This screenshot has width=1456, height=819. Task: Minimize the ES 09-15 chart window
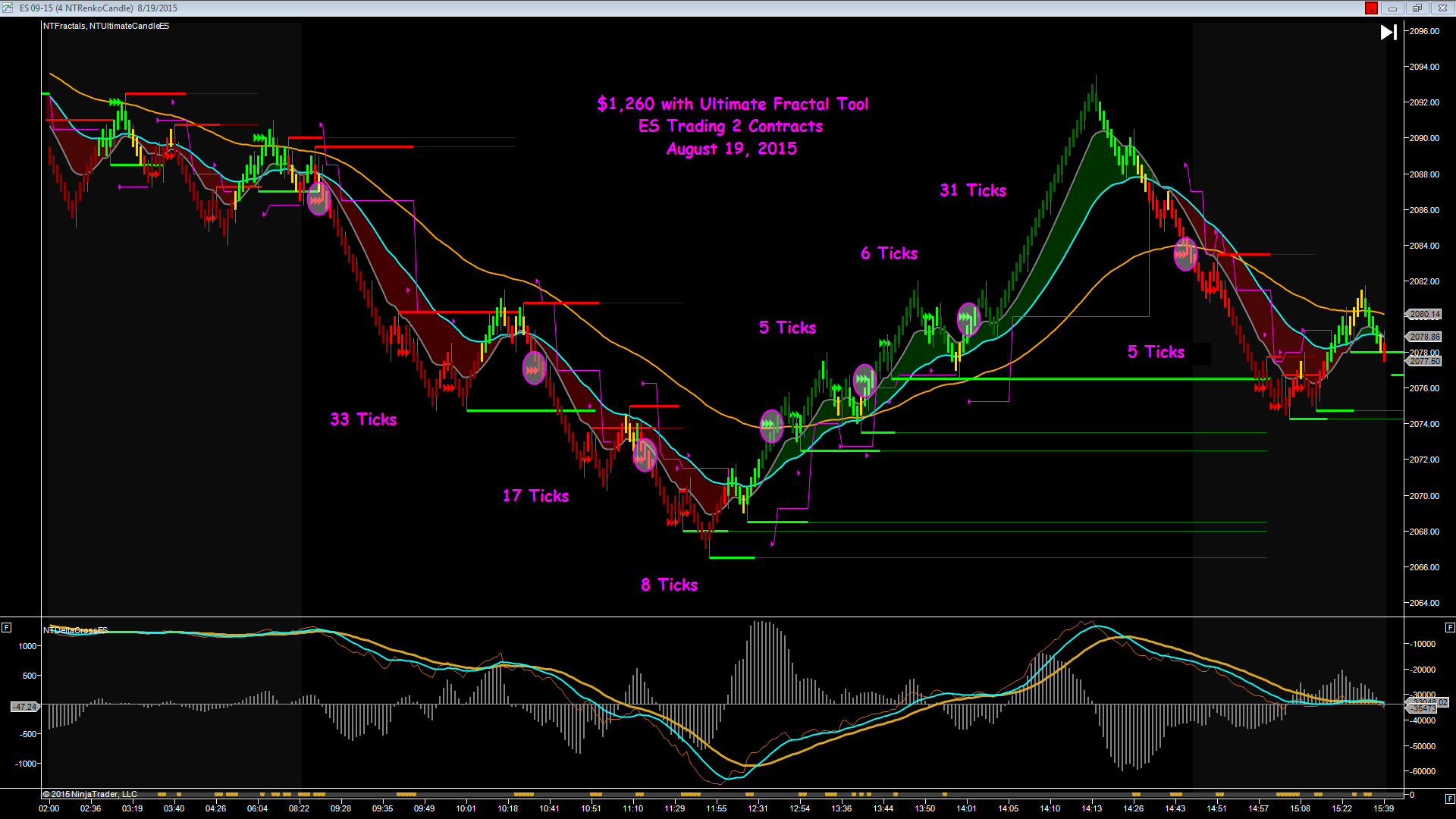click(1392, 8)
